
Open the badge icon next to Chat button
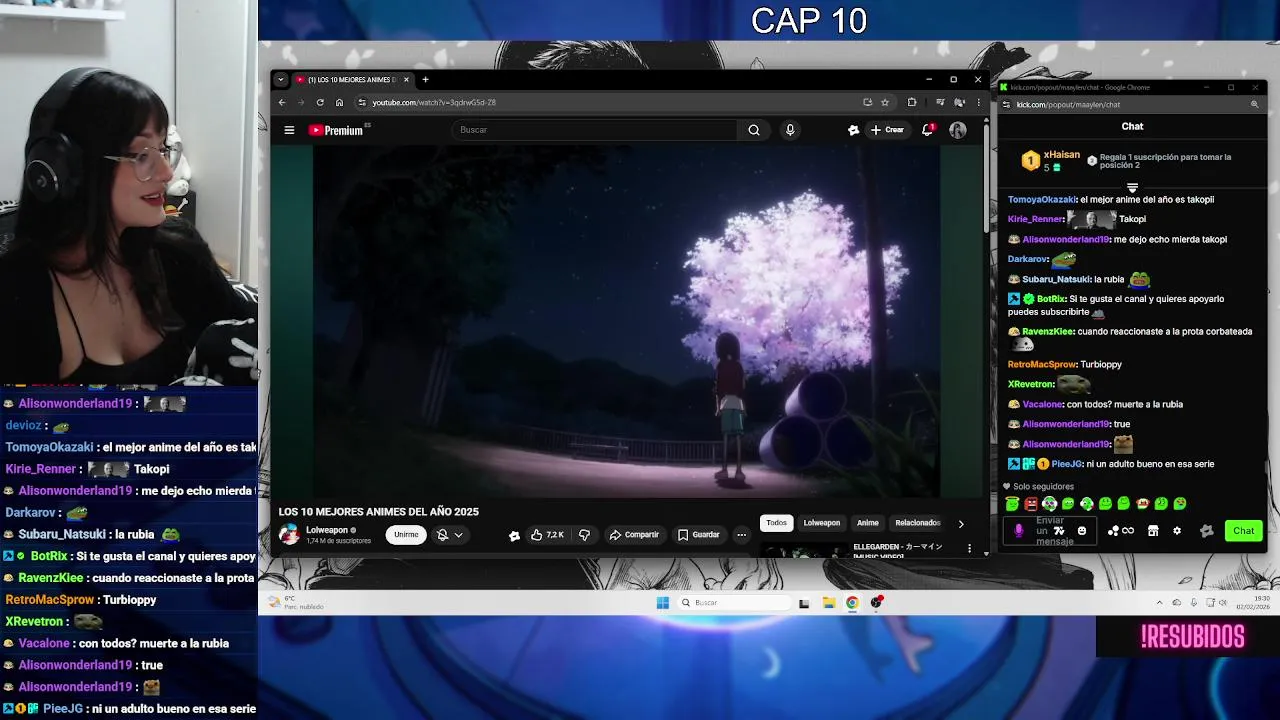[x=1206, y=531]
